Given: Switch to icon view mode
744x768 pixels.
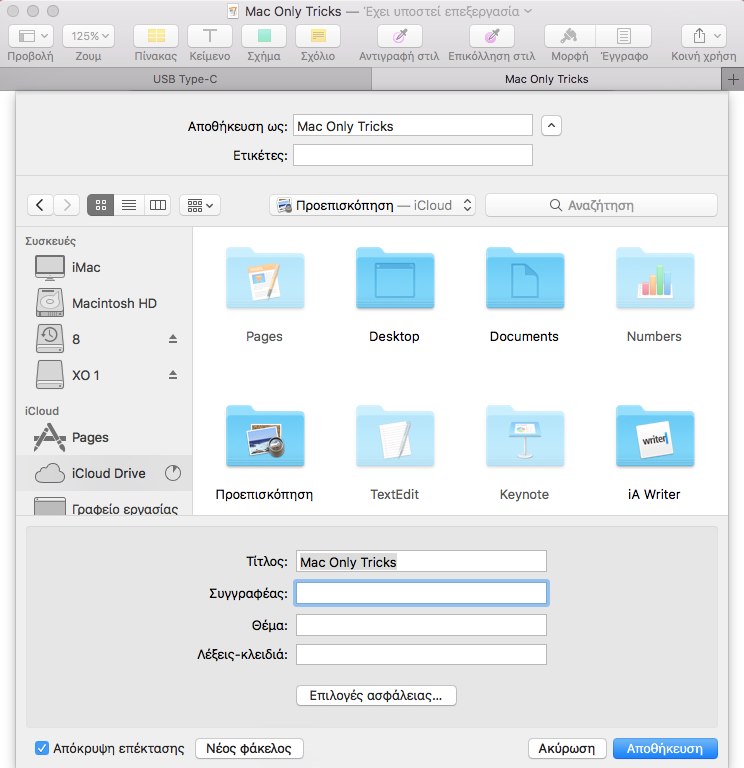Looking at the screenshot, I should (x=101, y=205).
